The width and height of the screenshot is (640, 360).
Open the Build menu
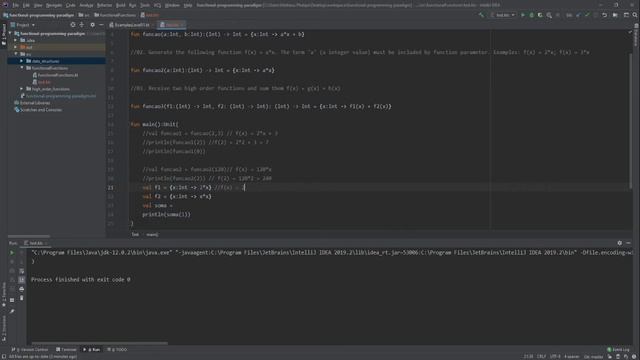[121, 5]
